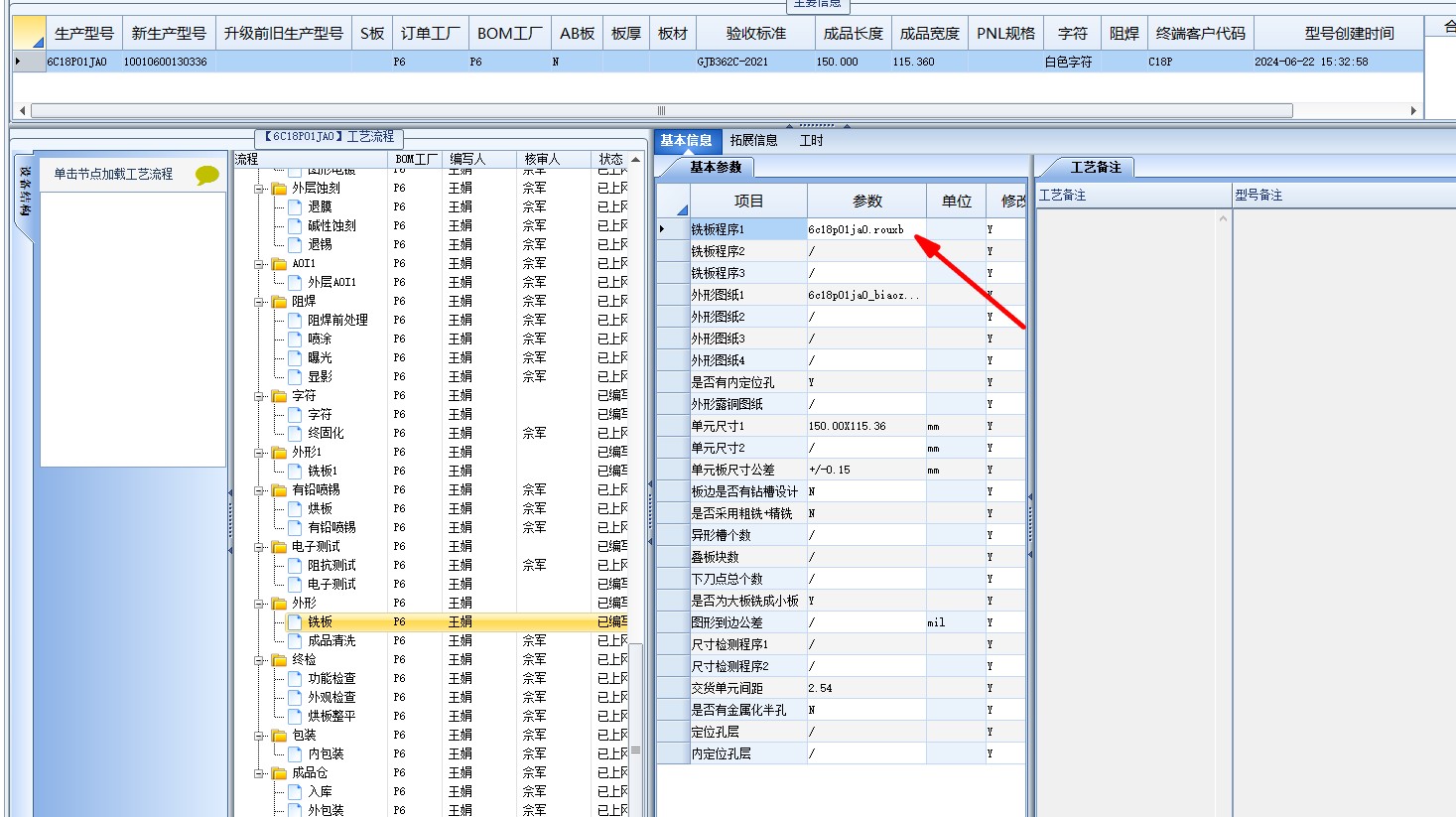Open the 拓展信息 tab

754,140
